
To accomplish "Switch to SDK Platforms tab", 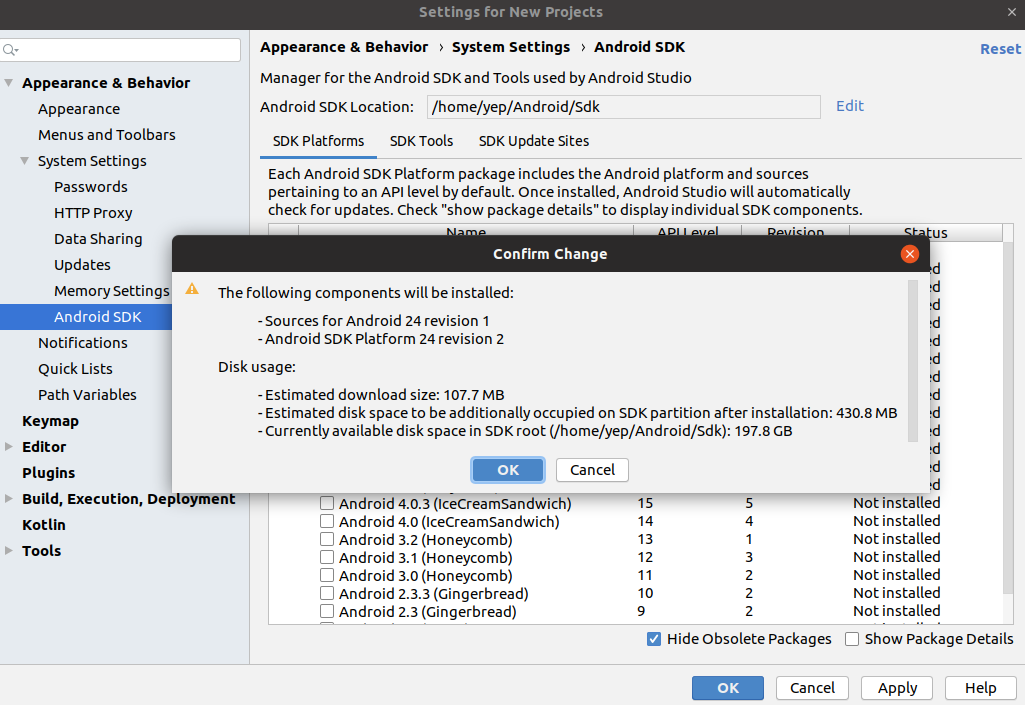I will pyautogui.click(x=318, y=141).
